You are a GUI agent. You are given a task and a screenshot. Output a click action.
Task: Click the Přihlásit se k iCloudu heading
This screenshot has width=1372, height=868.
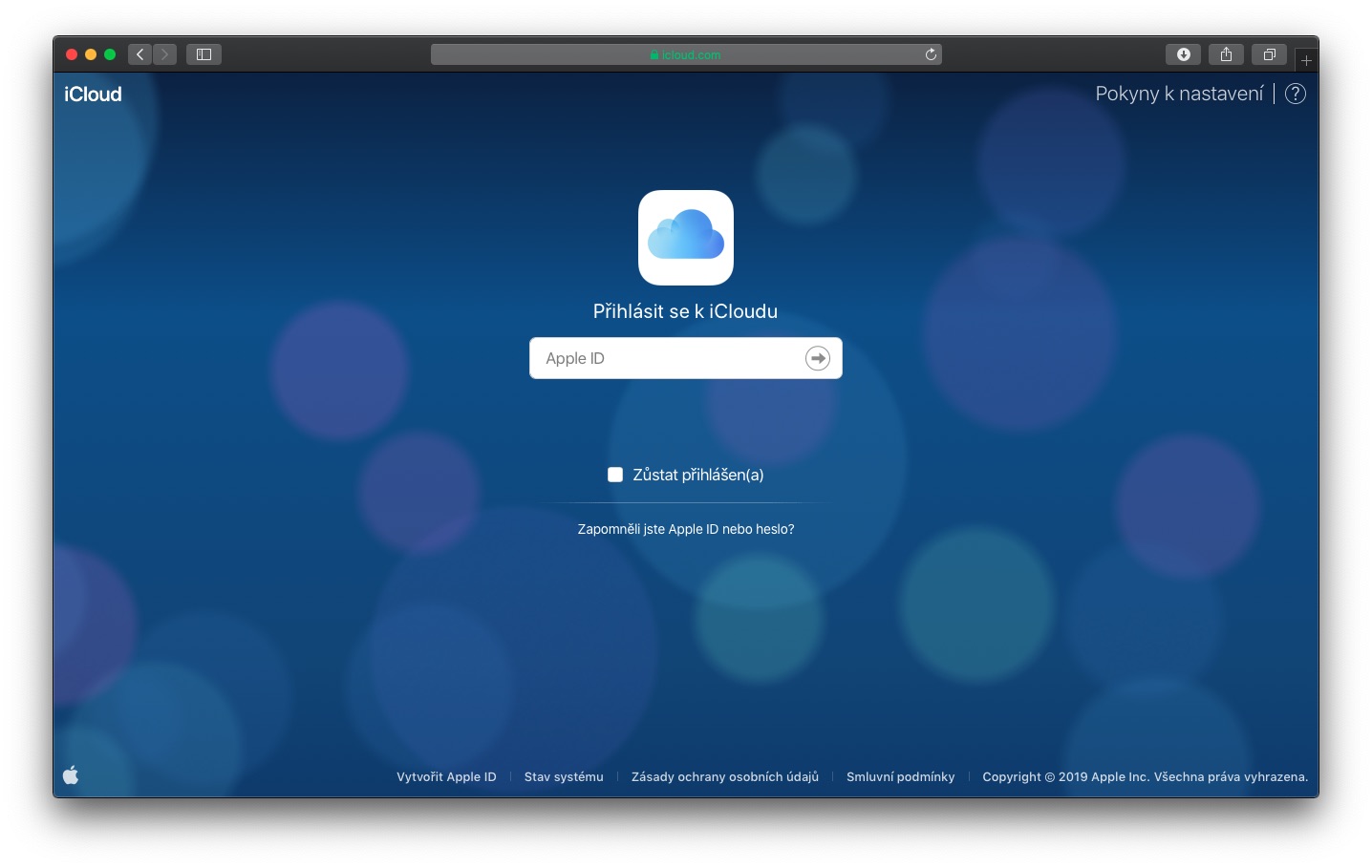[686, 311]
